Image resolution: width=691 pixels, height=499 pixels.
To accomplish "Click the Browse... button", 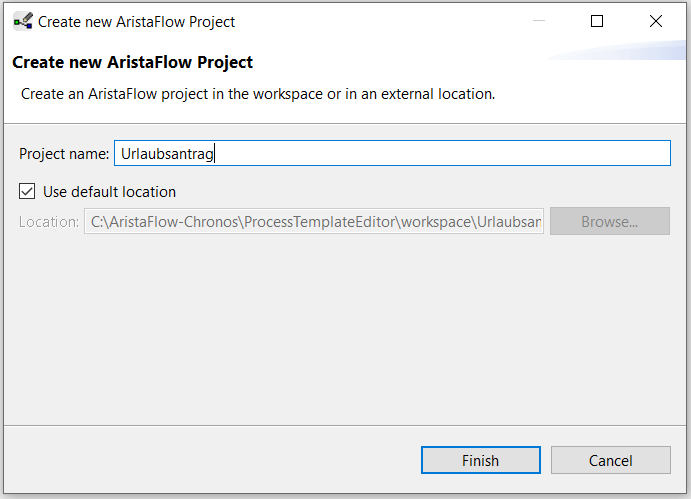I will (610, 221).
